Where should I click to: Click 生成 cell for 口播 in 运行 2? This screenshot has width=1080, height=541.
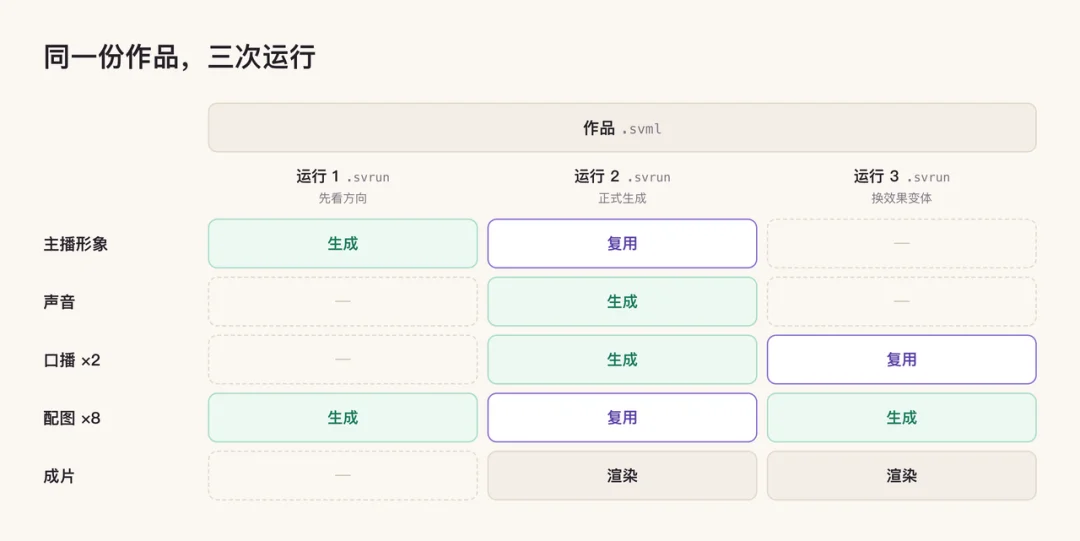pyautogui.click(x=622, y=359)
